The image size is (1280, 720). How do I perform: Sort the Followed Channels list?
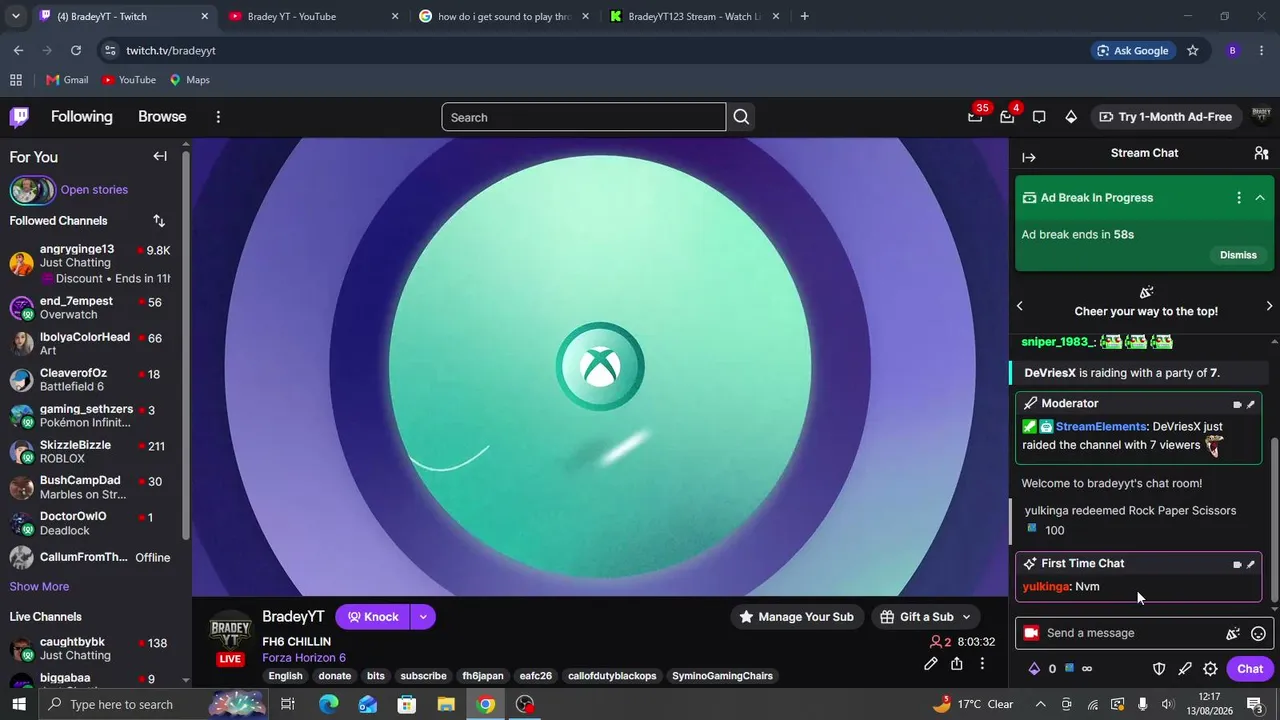(x=159, y=221)
